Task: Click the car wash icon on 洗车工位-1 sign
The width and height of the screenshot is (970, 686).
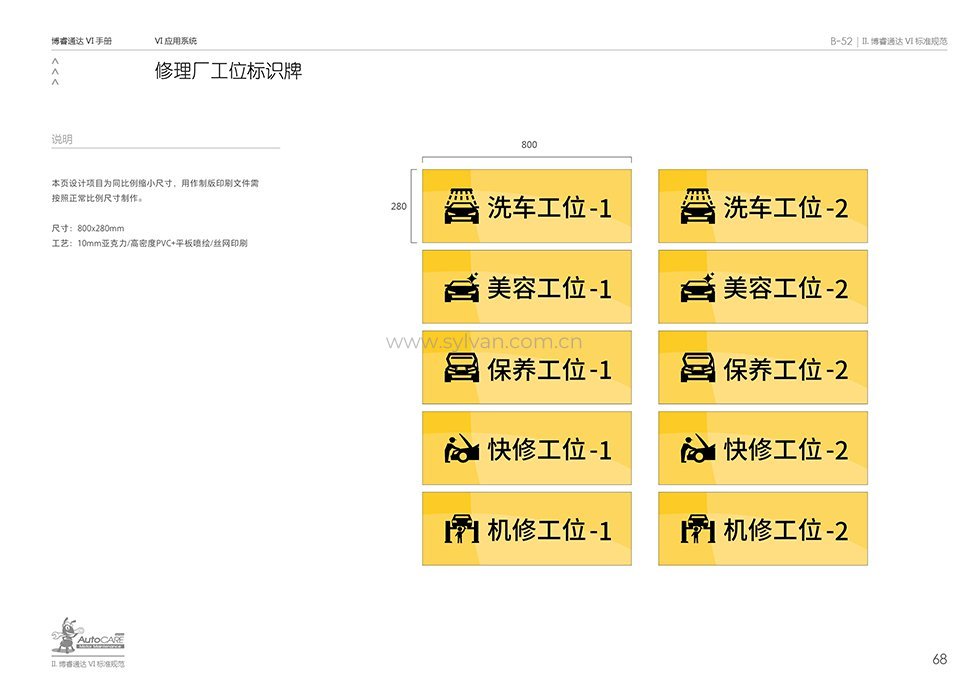Action: pos(461,207)
